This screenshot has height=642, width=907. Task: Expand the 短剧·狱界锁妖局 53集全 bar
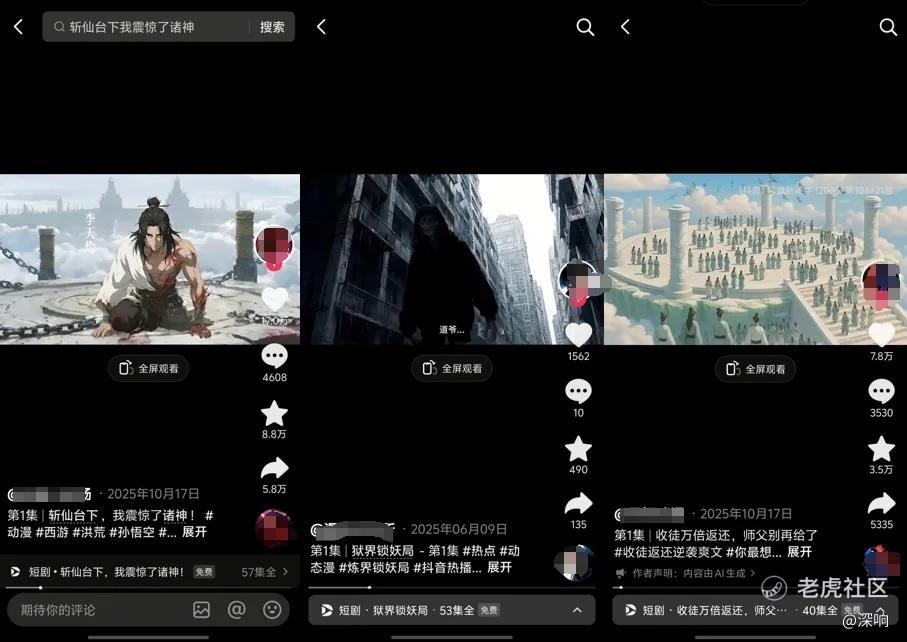click(x=452, y=610)
